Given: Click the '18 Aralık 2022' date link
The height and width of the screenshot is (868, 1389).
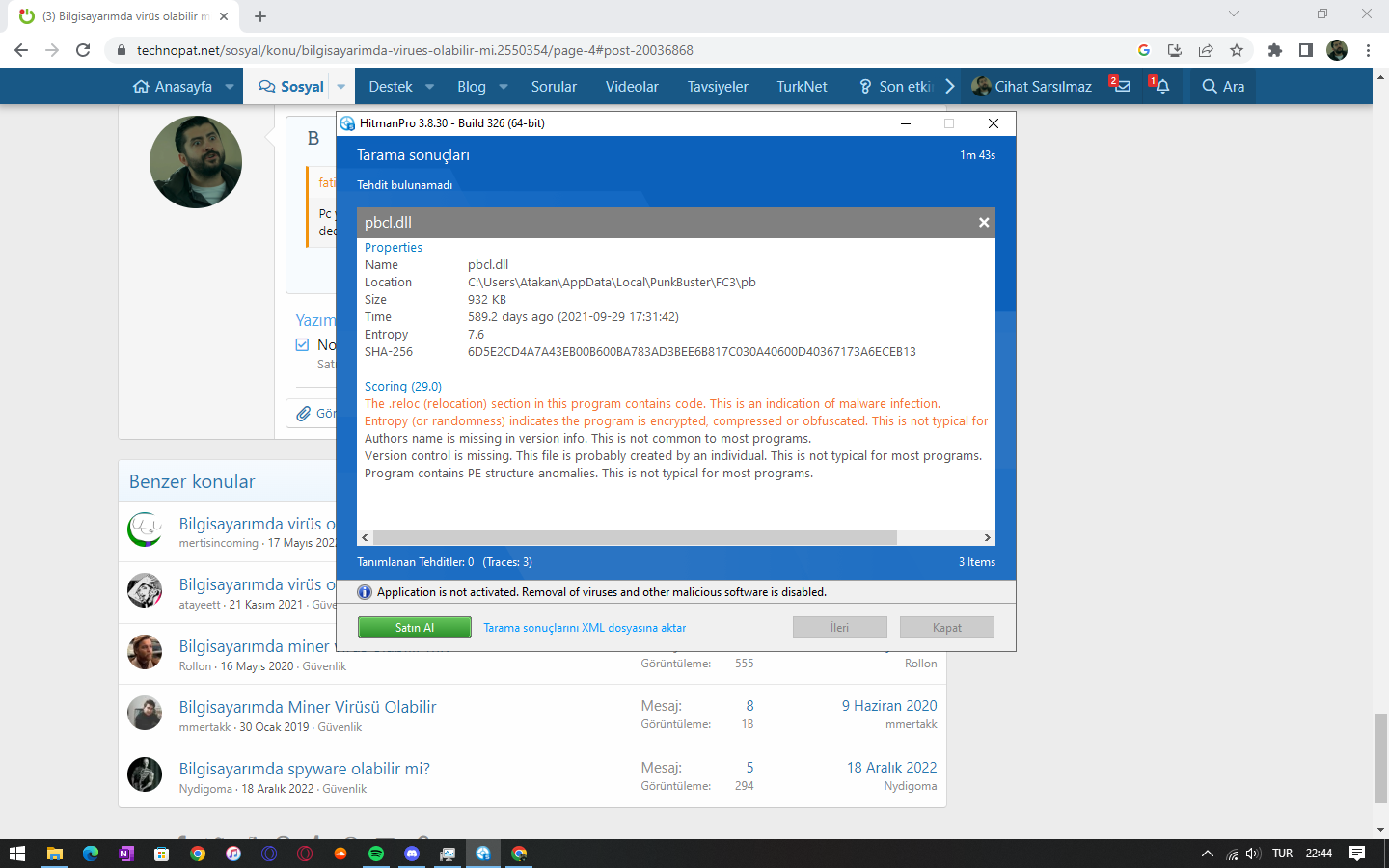Looking at the screenshot, I should 892,768.
